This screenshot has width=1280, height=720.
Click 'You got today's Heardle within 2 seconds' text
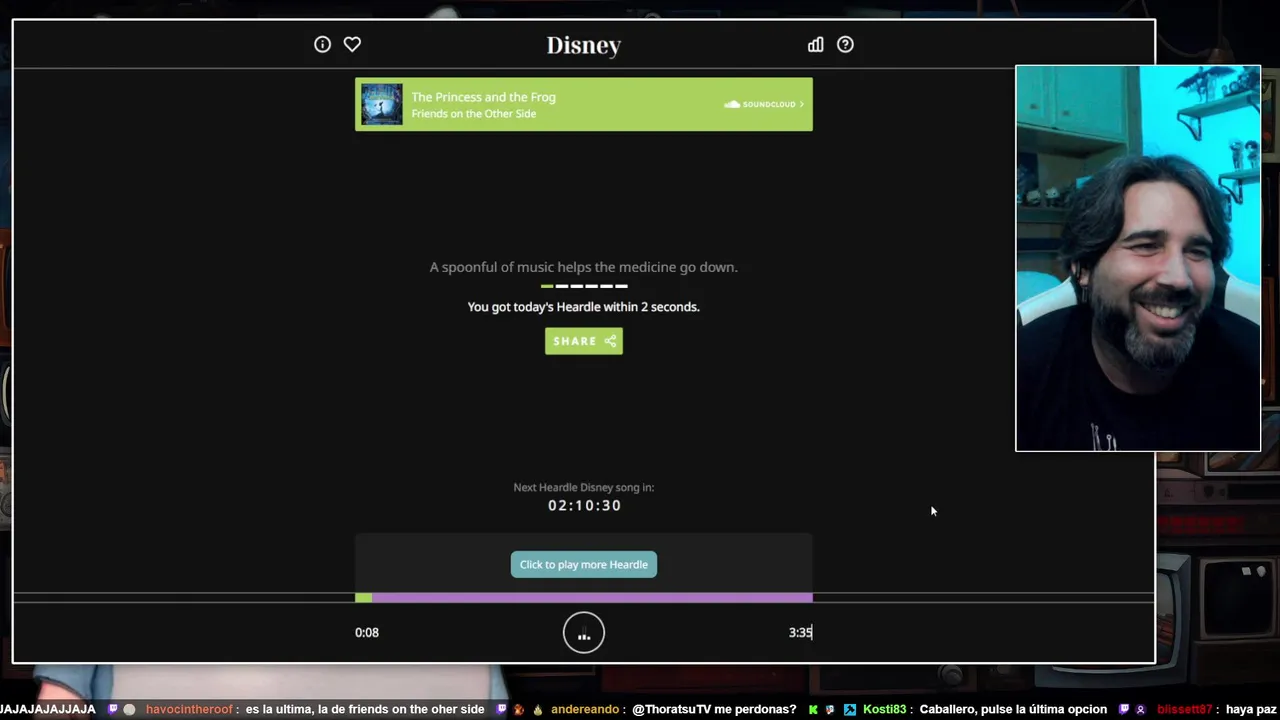[584, 307]
